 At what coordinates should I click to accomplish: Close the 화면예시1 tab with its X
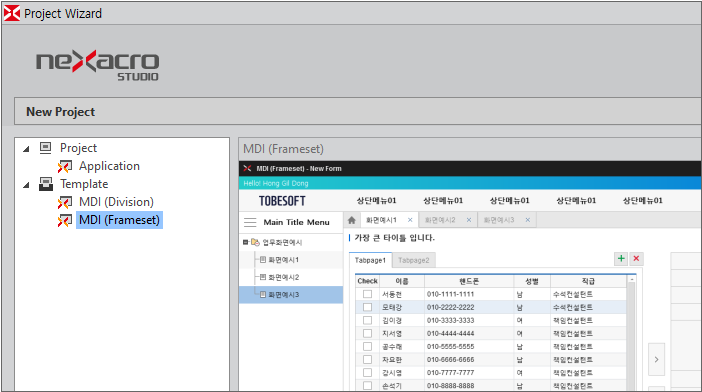(x=410, y=220)
